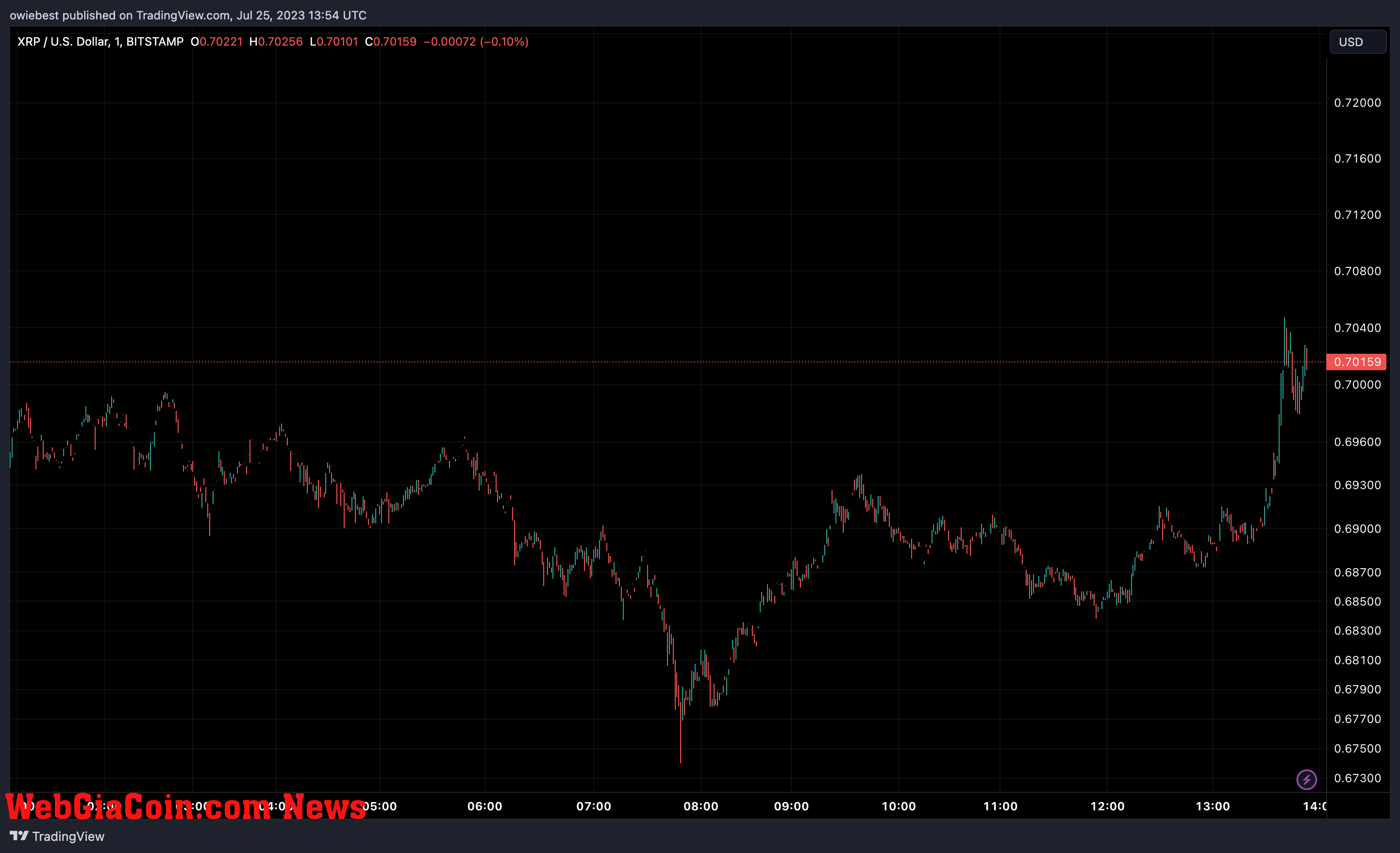The height and width of the screenshot is (853, 1400).
Task: Click the 0.67900 price axis label
Action: (1357, 689)
